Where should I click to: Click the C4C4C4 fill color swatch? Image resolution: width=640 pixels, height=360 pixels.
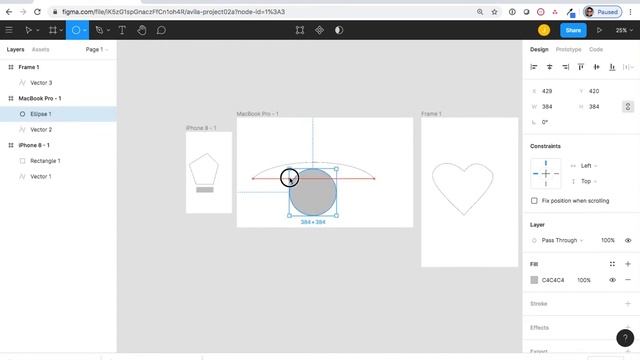point(534,280)
